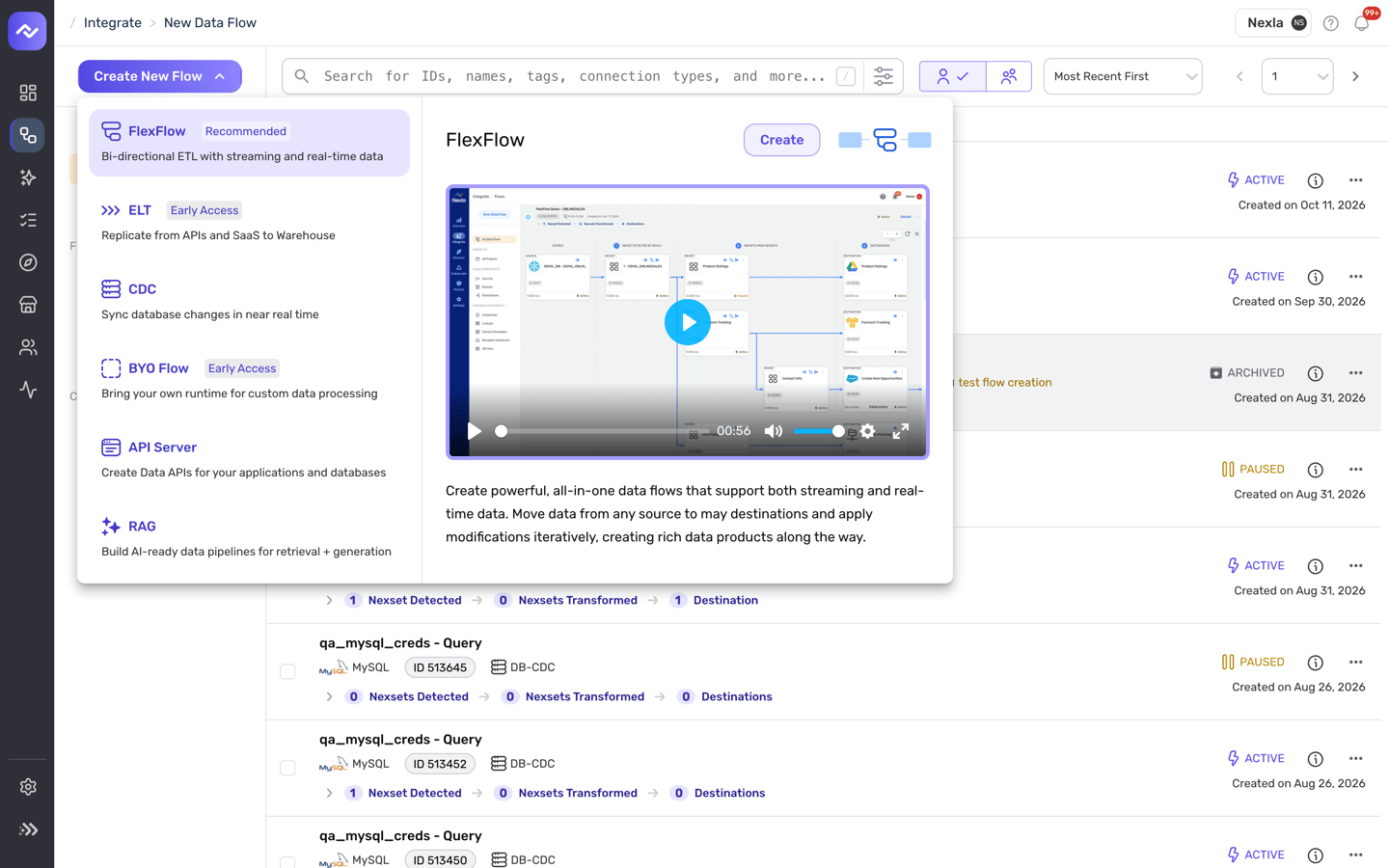The image size is (1389, 868).
Task: Open search filter options icon
Action: coord(883,76)
